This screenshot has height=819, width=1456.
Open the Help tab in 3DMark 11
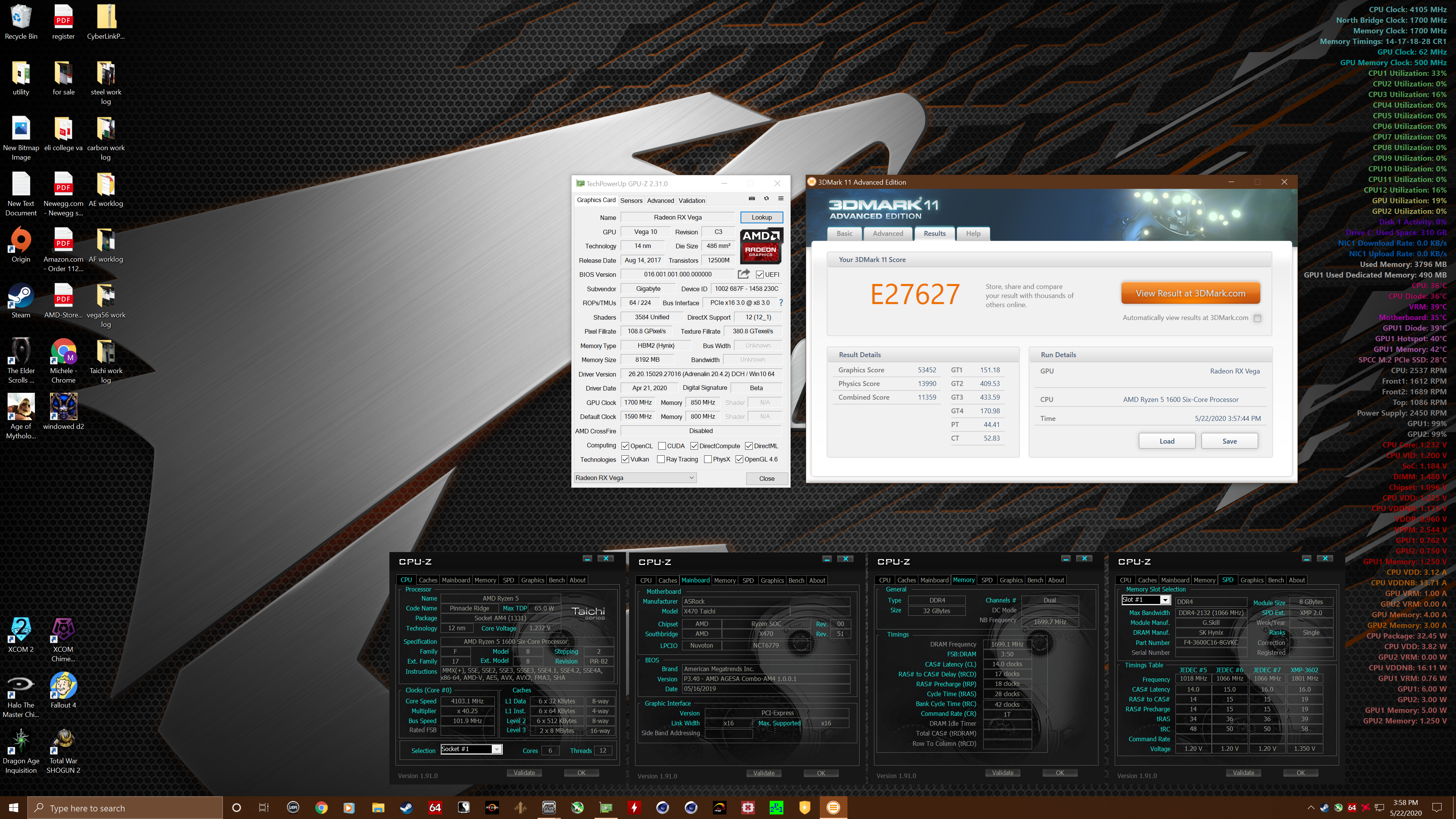[x=973, y=234]
